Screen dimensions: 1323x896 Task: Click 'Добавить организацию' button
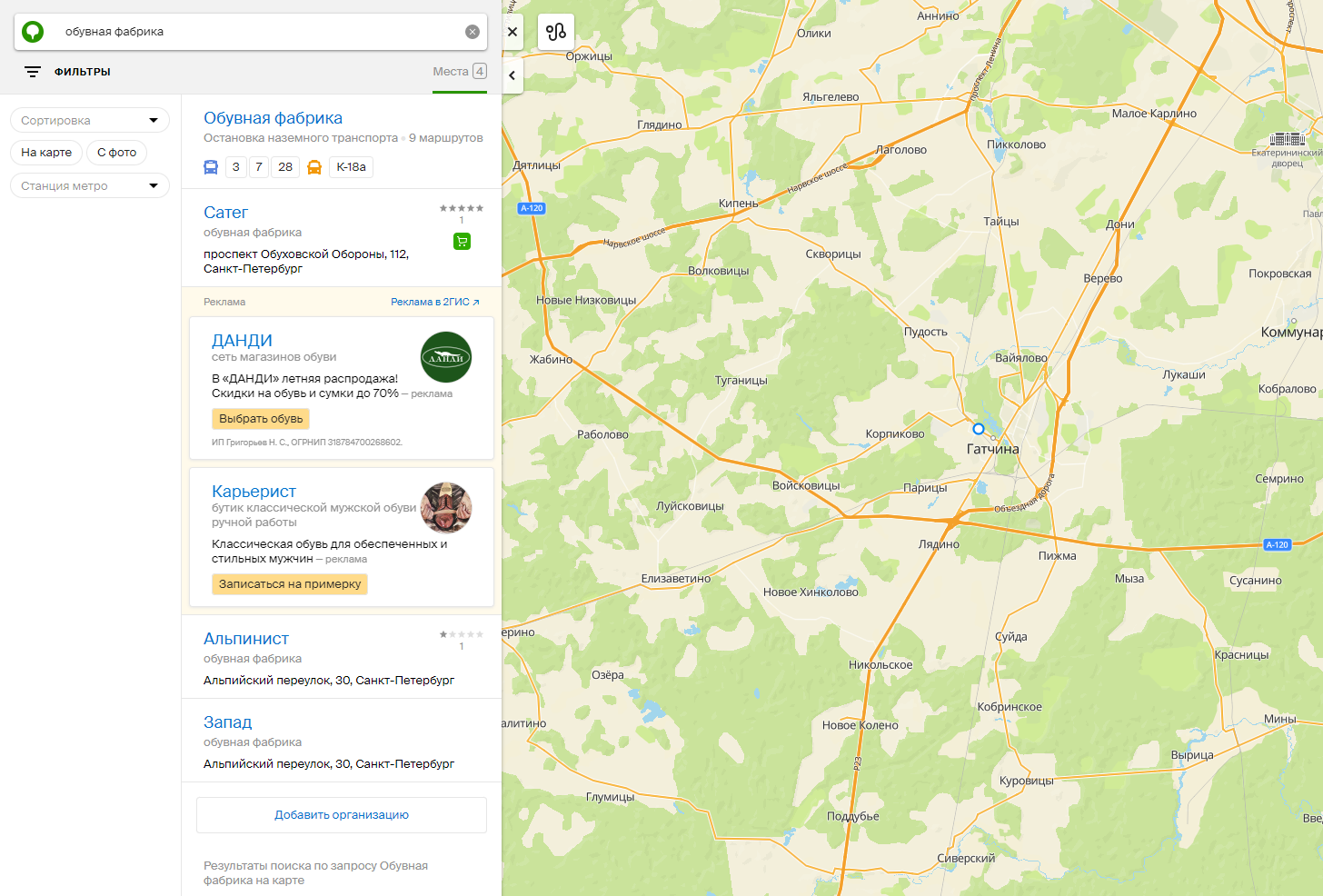(x=342, y=815)
